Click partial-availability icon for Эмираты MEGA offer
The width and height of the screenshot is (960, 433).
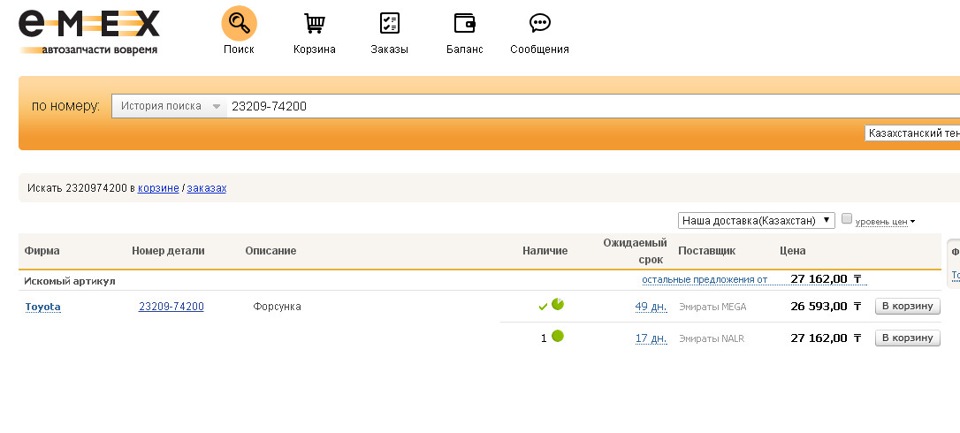pos(558,305)
